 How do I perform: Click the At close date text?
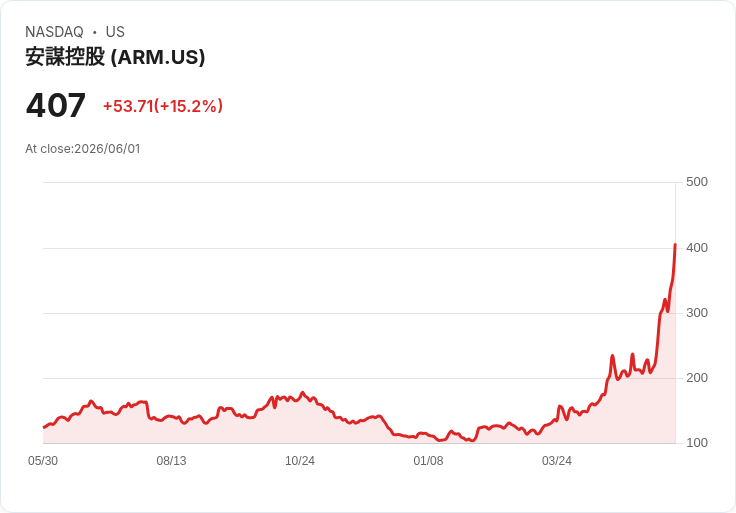(x=83, y=149)
